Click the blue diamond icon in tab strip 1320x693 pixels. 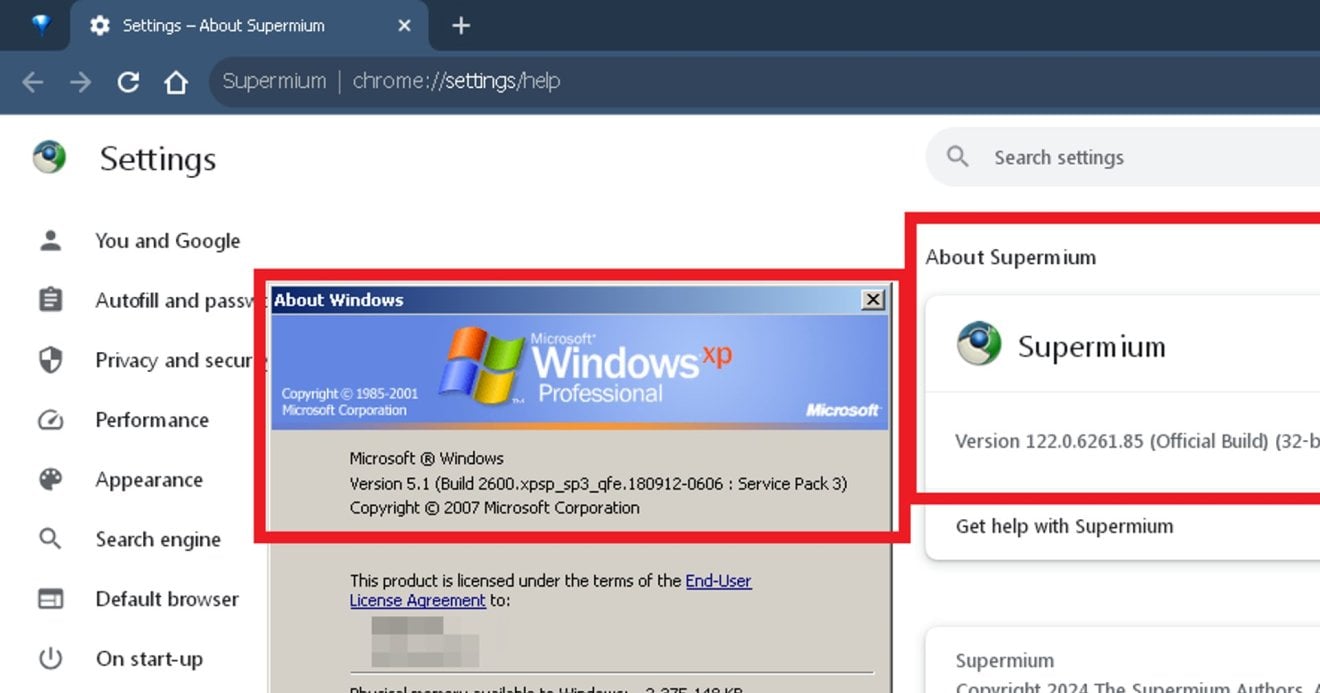pos(40,26)
